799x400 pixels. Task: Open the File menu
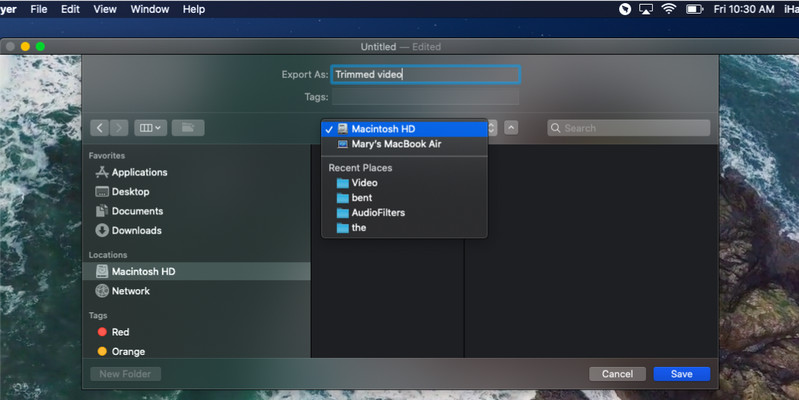pyautogui.click(x=39, y=9)
